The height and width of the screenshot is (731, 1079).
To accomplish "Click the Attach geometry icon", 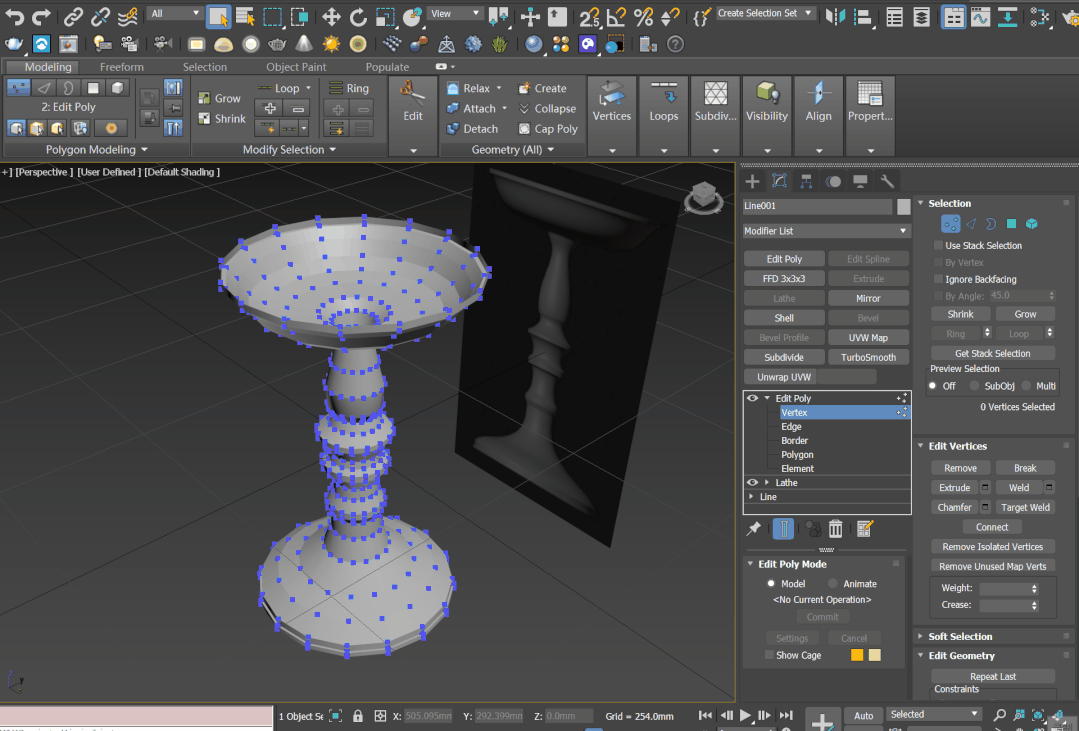I will pyautogui.click(x=452, y=108).
